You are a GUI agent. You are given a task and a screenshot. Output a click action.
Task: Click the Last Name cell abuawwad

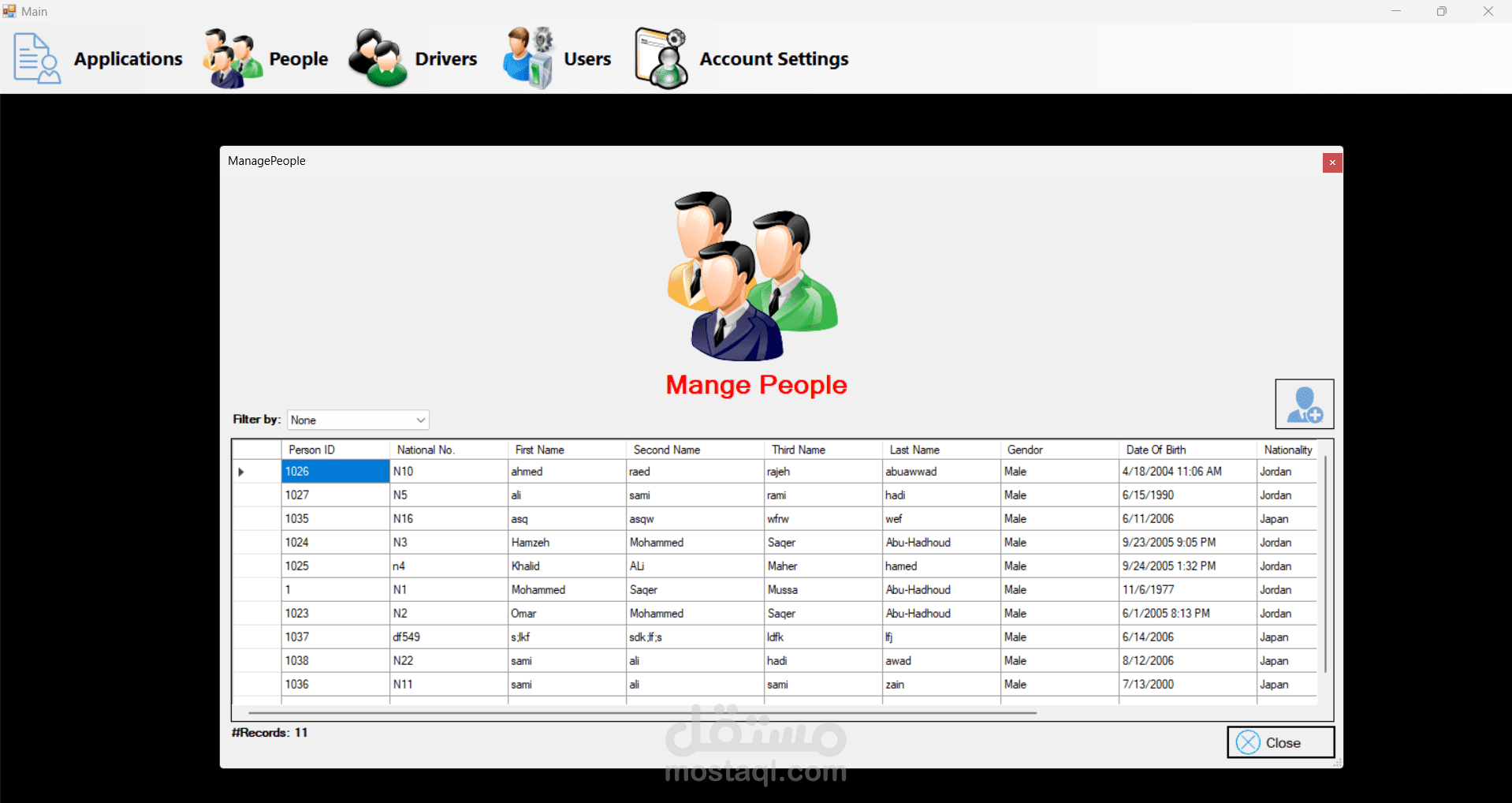(942, 472)
